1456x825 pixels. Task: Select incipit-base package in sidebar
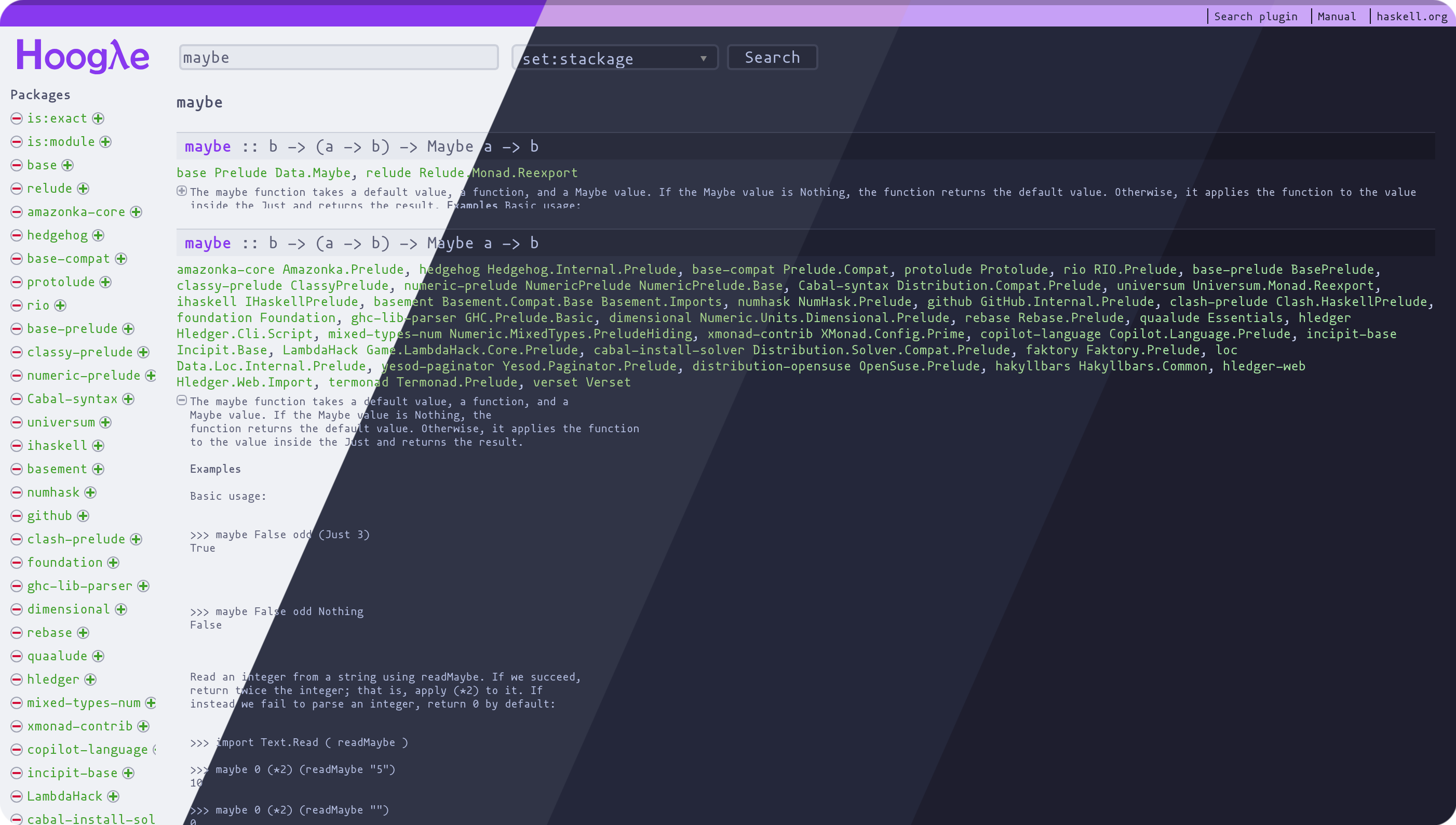pyautogui.click(x=73, y=774)
